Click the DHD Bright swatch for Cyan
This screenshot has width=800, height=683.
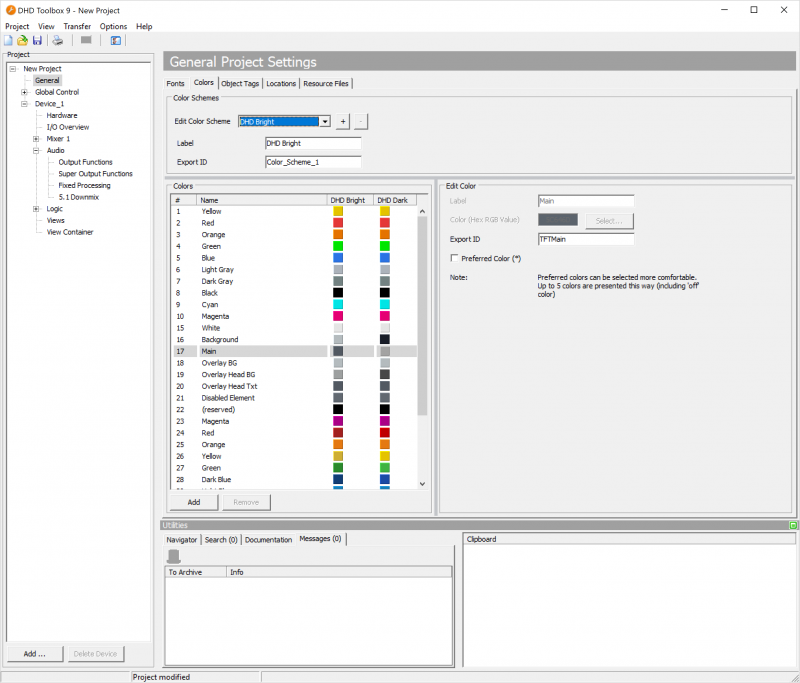[x=338, y=305]
